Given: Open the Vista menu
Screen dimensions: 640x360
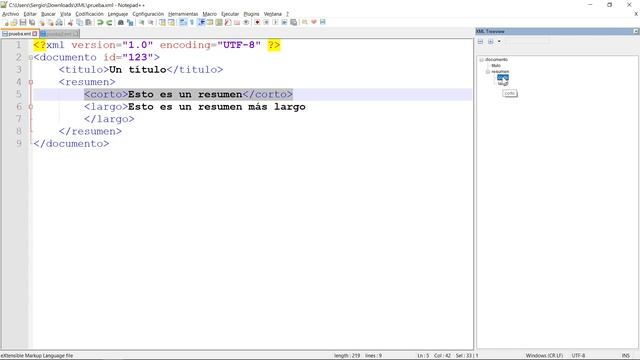Looking at the screenshot, I should coord(65,14).
